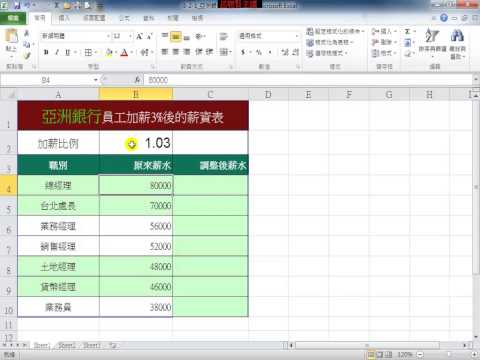Click the Insert cells button

tap(384, 31)
